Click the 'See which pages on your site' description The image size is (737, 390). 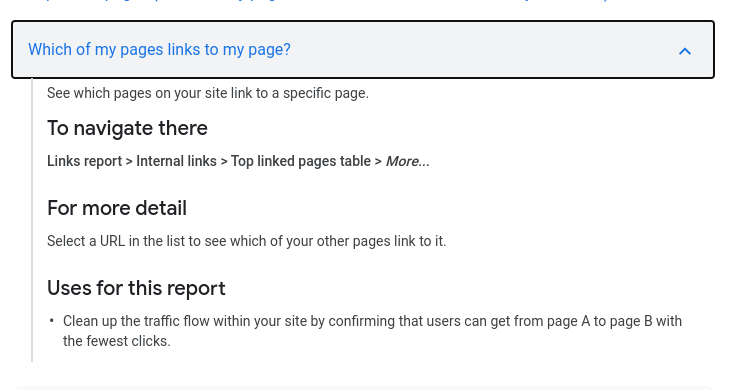click(x=208, y=93)
